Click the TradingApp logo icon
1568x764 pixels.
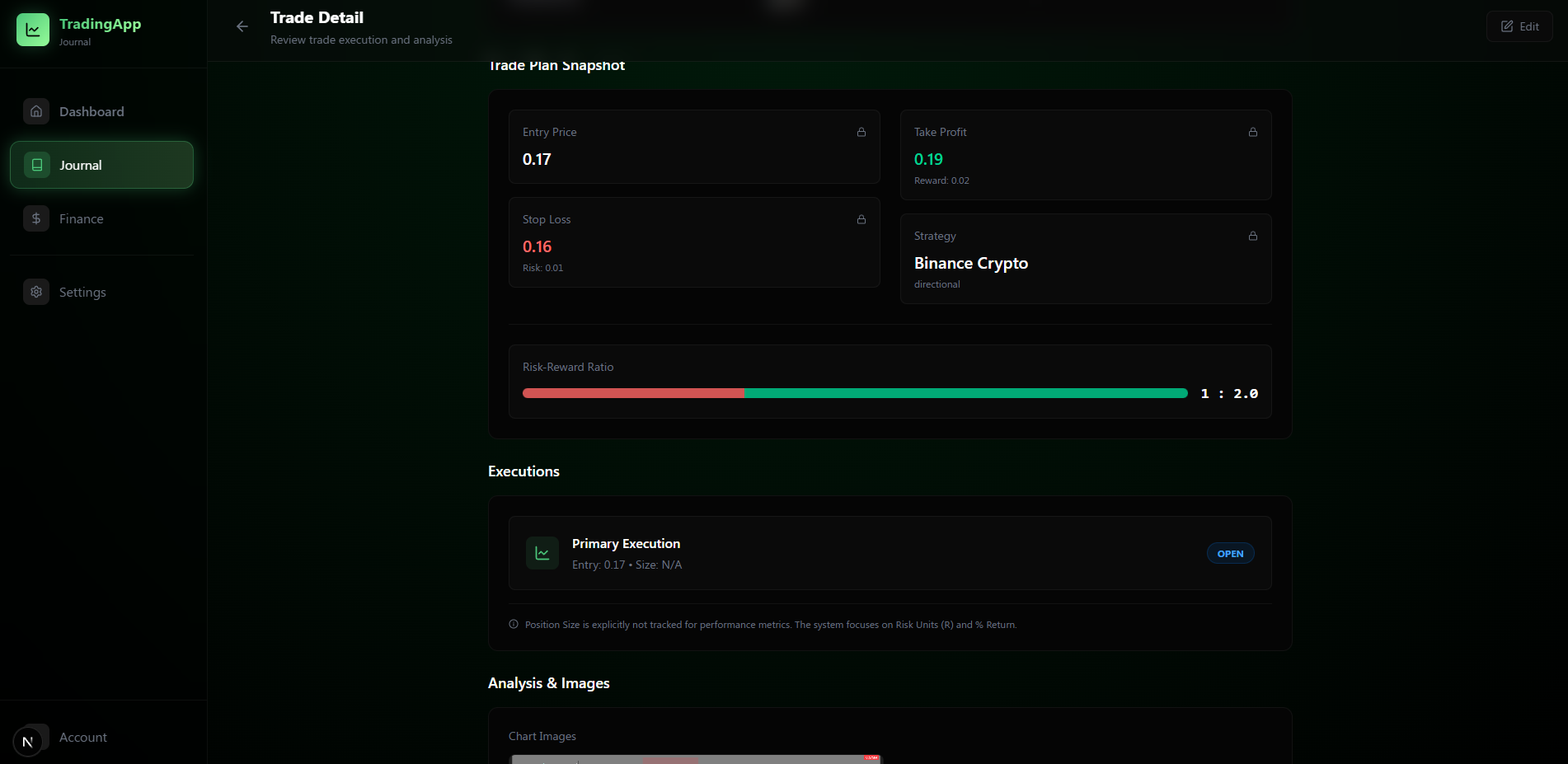(33, 30)
